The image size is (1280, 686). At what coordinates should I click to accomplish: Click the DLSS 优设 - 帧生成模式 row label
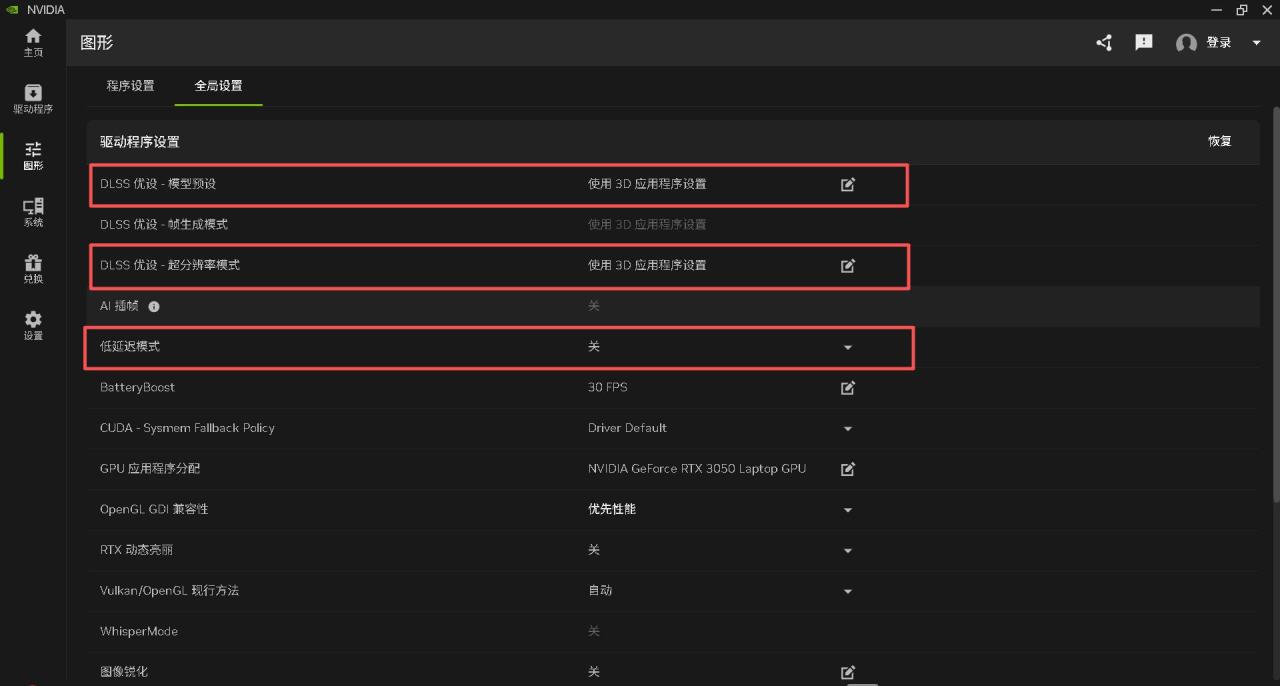click(x=164, y=225)
